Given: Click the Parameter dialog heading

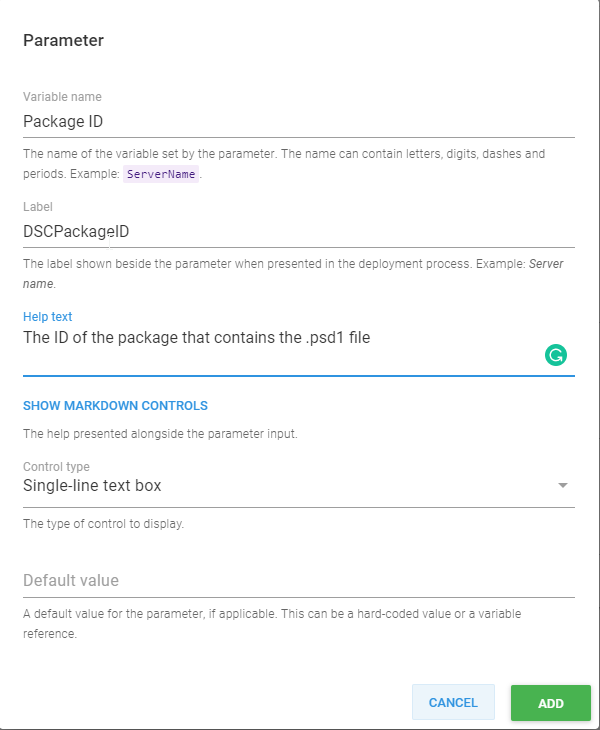Looking at the screenshot, I should [64, 41].
